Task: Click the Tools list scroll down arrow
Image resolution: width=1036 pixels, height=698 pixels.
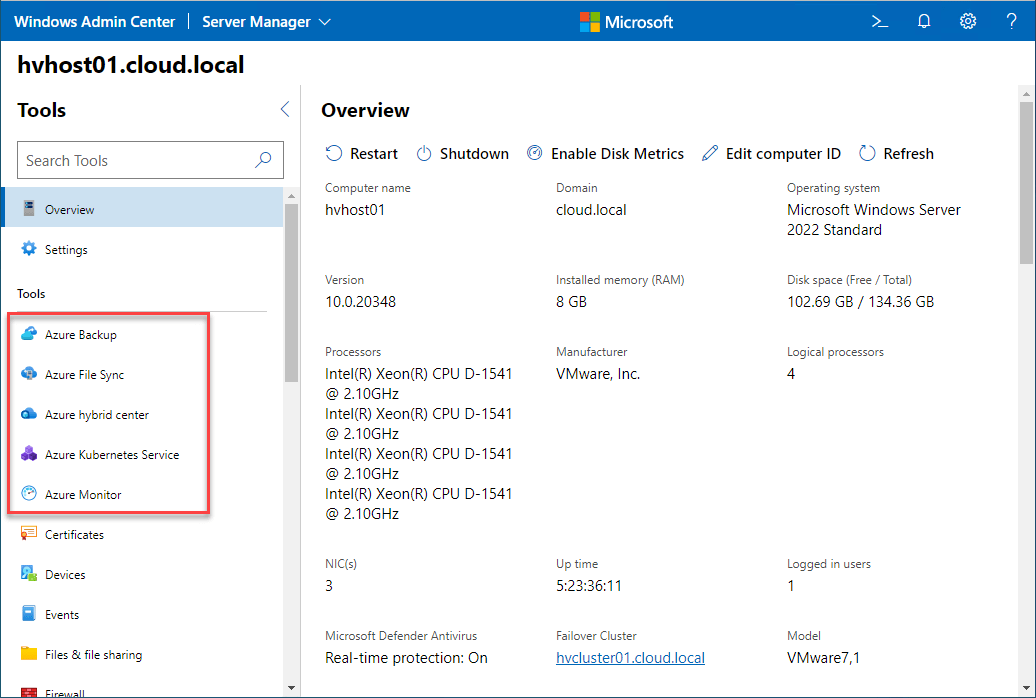Action: [291, 688]
